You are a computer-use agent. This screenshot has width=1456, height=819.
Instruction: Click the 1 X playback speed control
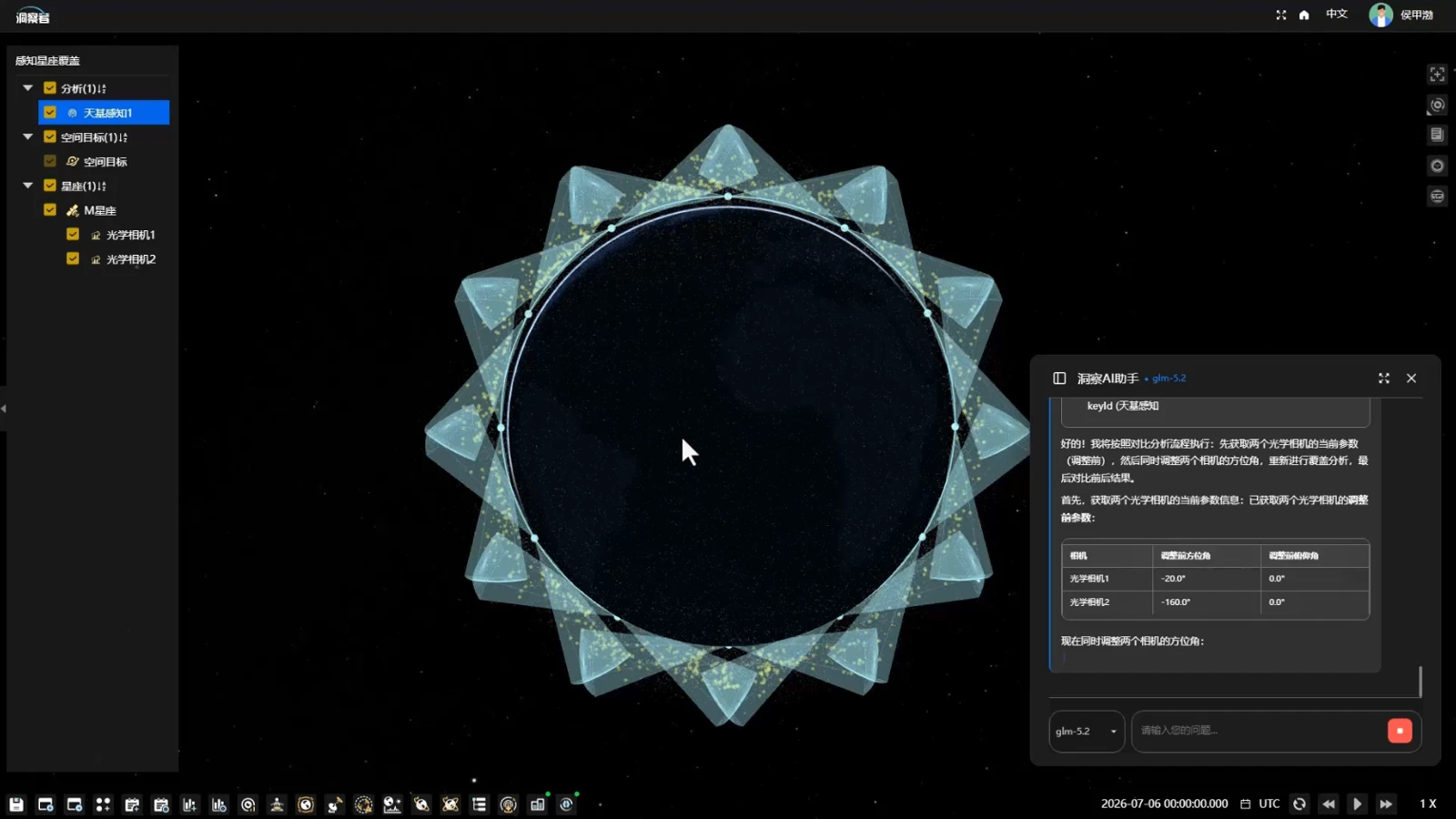1428,804
